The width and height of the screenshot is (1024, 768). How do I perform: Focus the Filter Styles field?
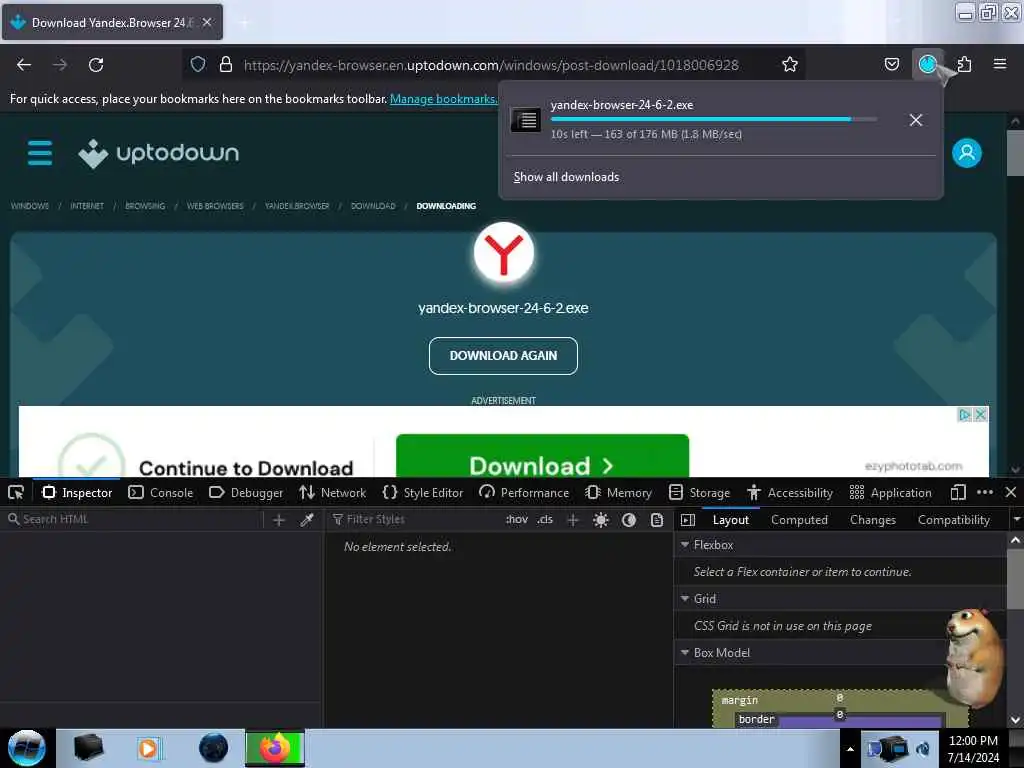pos(415,520)
